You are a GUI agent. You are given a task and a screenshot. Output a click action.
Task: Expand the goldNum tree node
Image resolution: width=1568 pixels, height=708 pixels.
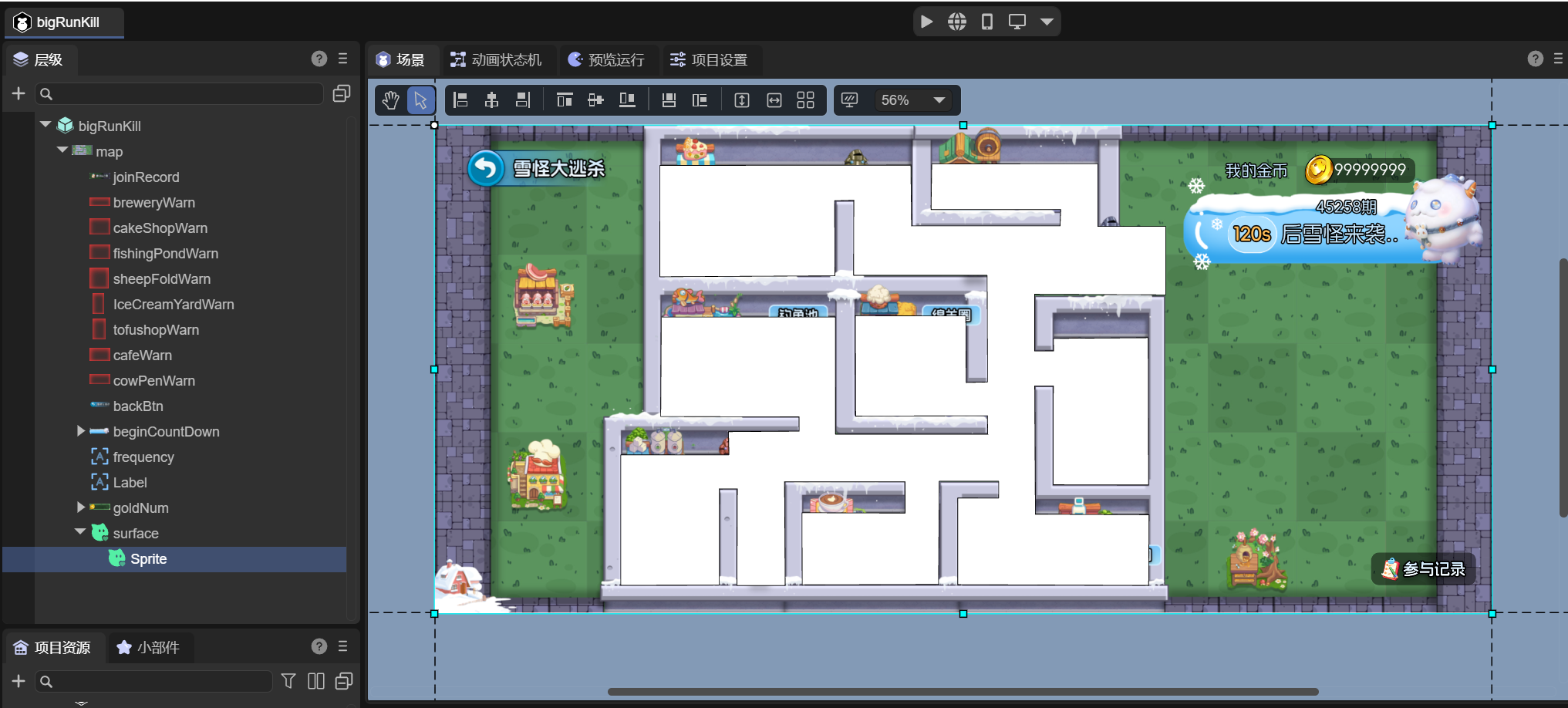click(x=81, y=507)
